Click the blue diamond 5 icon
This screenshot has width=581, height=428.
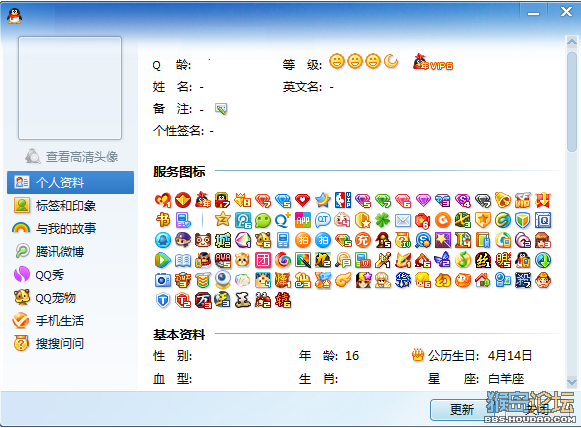point(283,200)
